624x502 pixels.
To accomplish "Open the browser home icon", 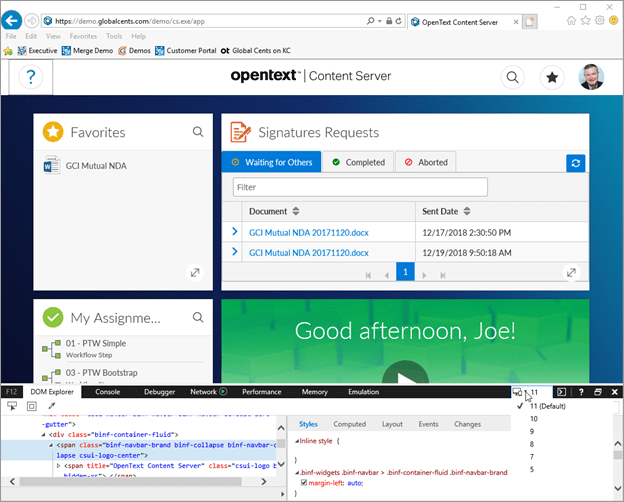I will point(571,21).
